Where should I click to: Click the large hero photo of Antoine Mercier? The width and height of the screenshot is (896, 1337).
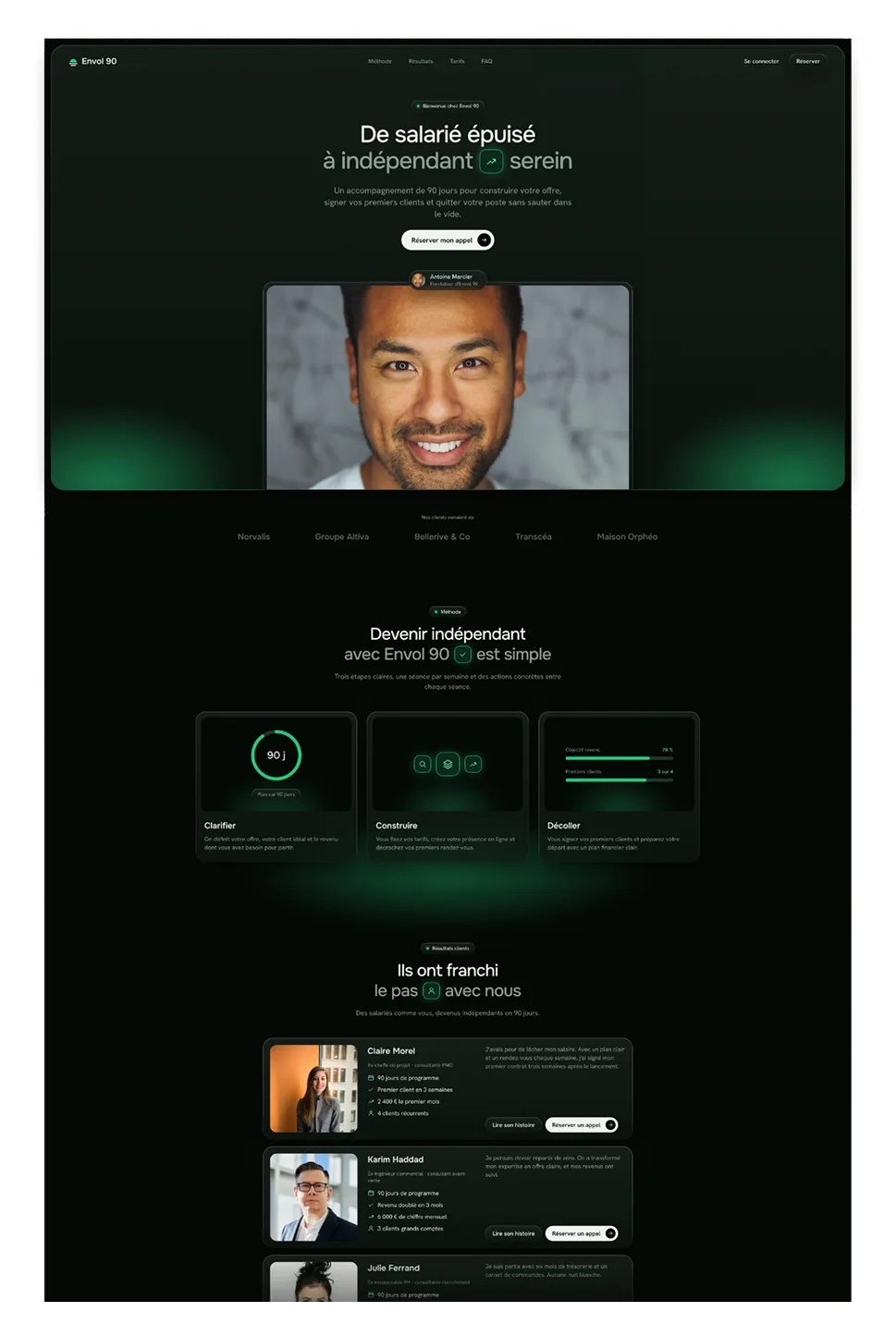coord(448,387)
